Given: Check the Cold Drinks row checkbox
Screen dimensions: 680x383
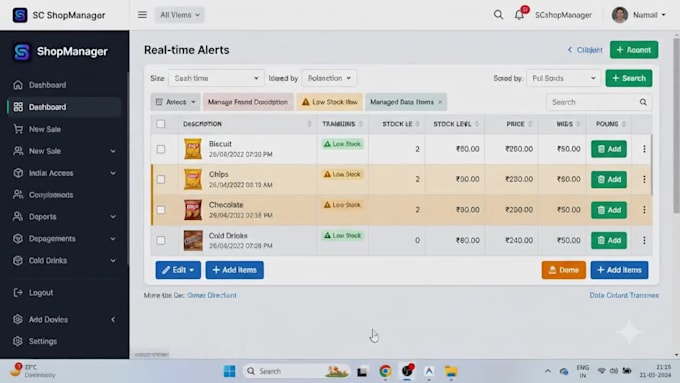Looking at the screenshot, I should (x=161, y=240).
